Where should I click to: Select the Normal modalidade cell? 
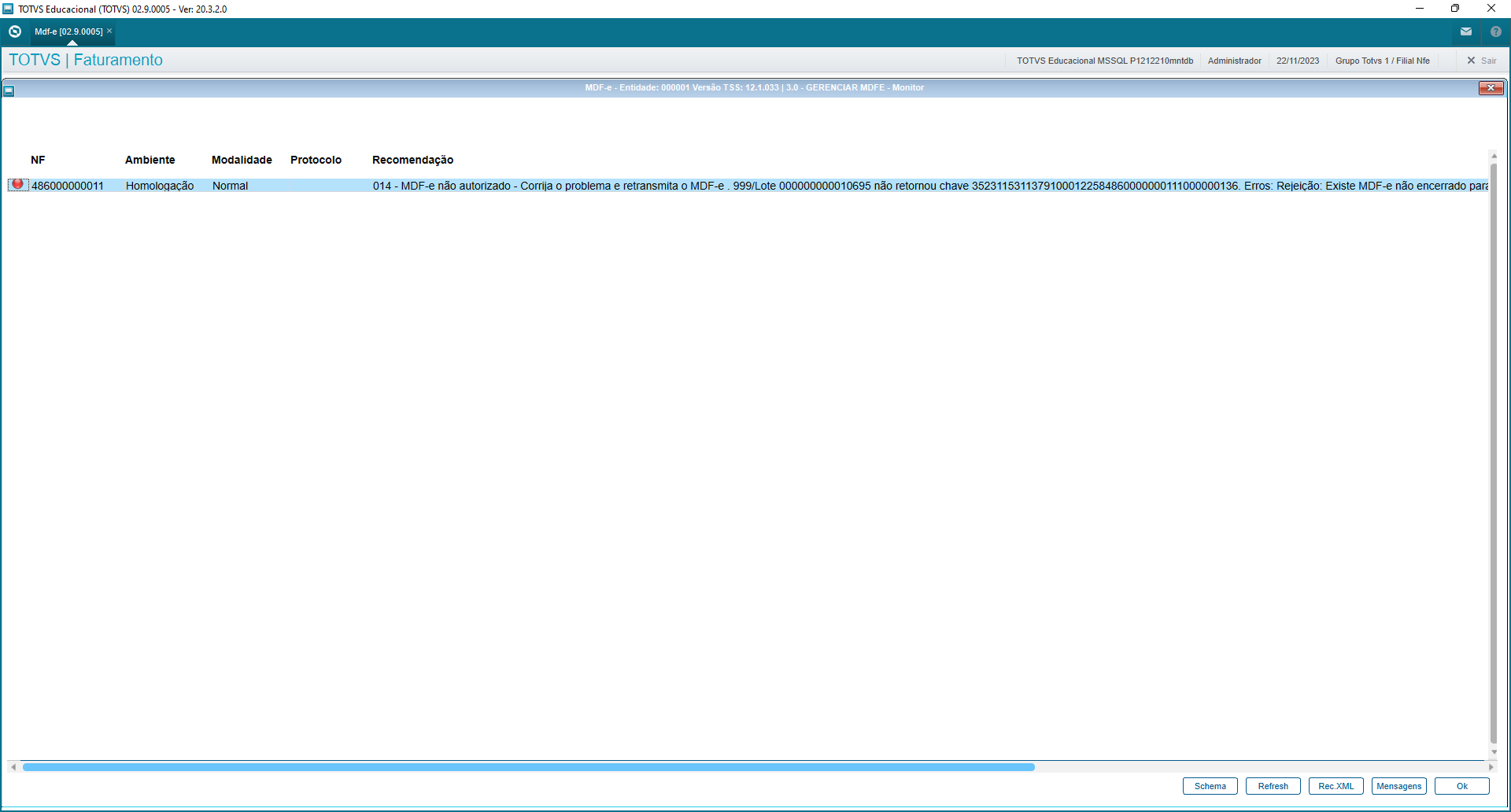tap(230, 186)
